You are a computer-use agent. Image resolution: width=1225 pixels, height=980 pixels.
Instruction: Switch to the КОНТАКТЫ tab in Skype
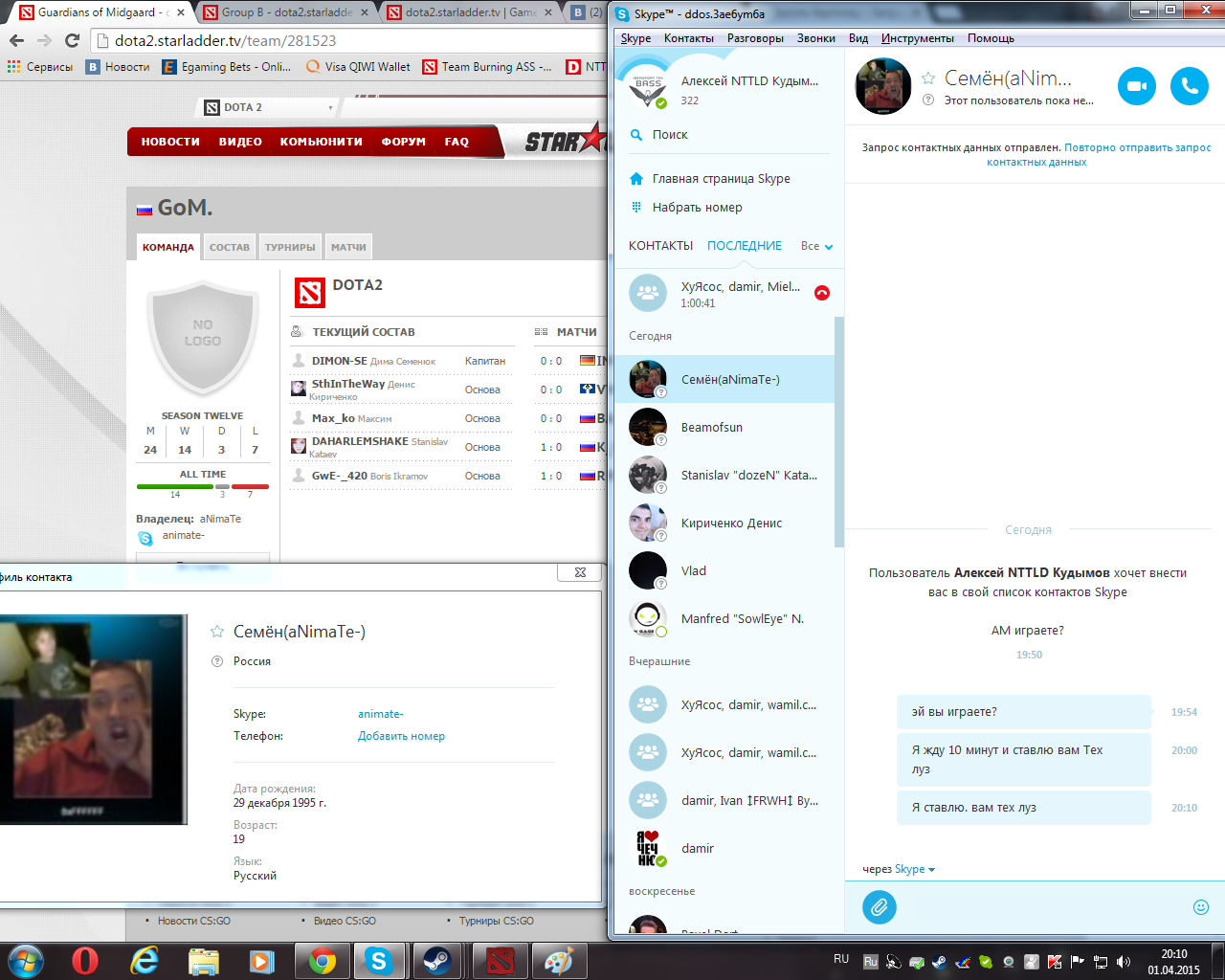(x=660, y=246)
